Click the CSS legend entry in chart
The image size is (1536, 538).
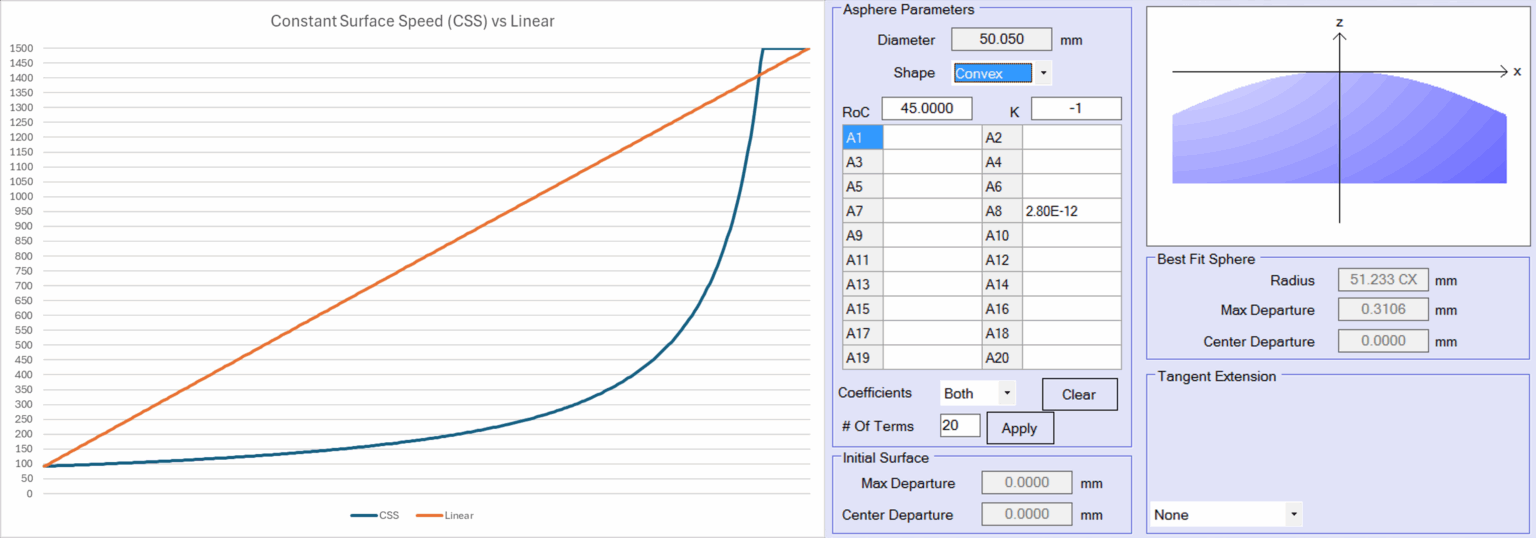[x=376, y=516]
